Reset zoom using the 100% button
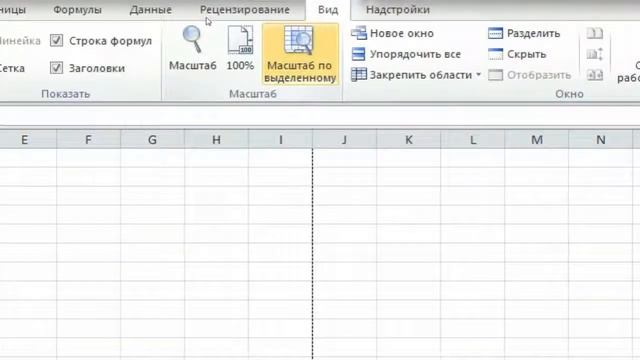 point(240,49)
